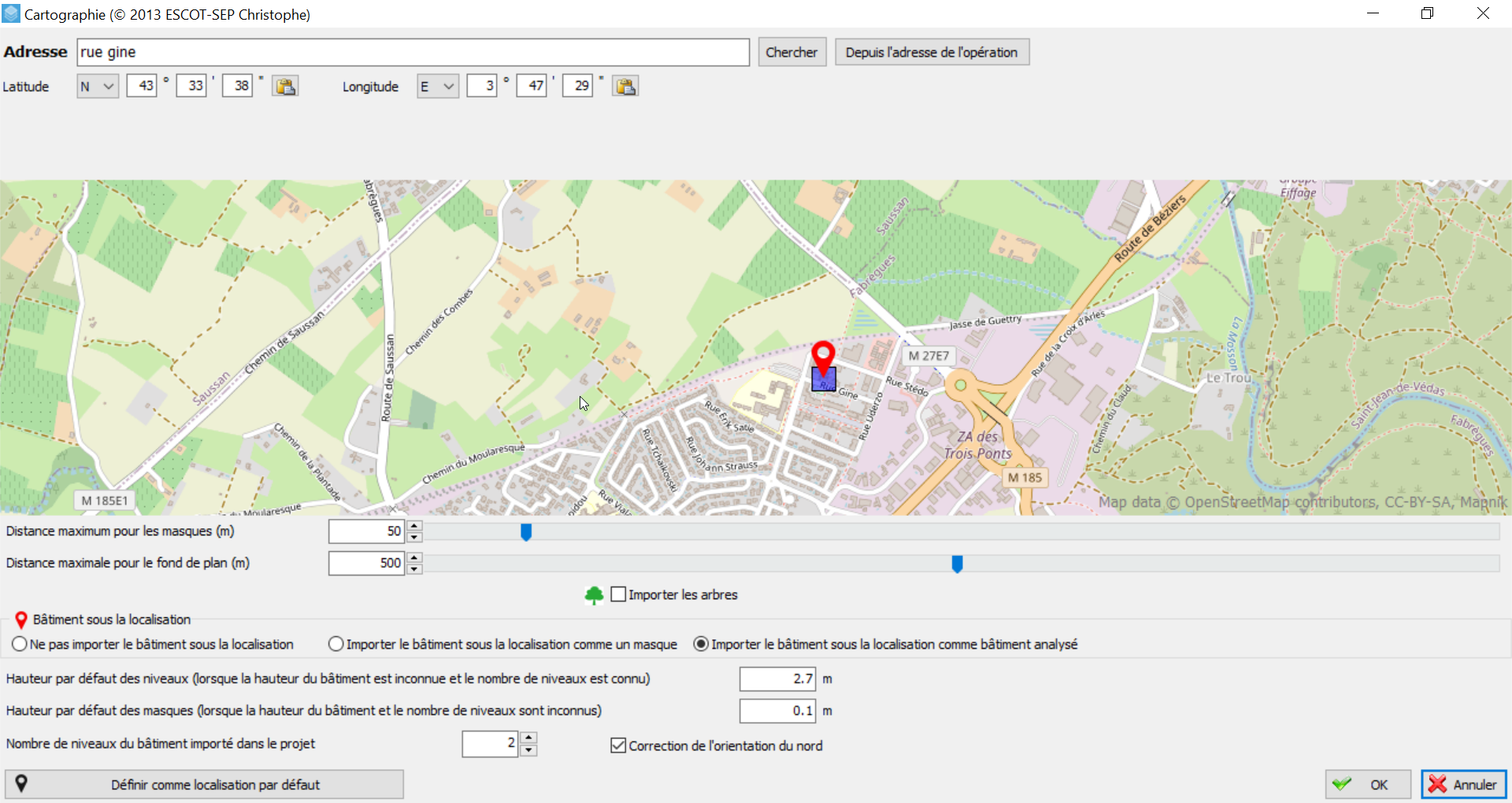1512x803 pixels.
Task: Click fond de plan field showing 500
Action: [x=367, y=563]
